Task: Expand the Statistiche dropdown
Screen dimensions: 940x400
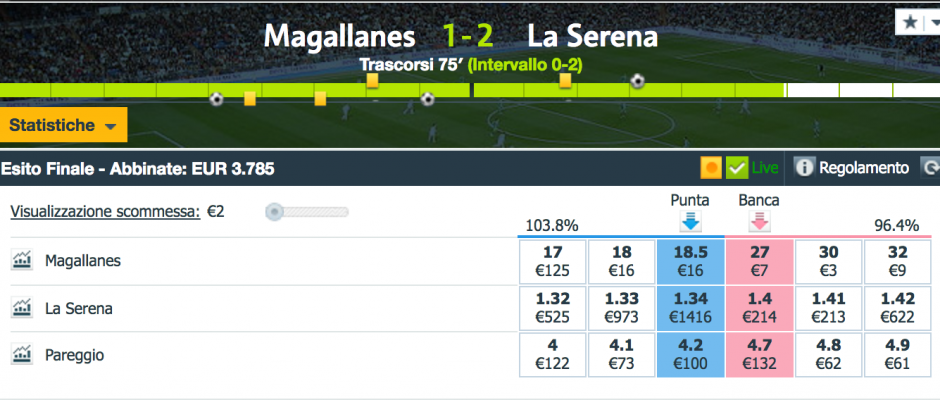Action: (x=64, y=125)
